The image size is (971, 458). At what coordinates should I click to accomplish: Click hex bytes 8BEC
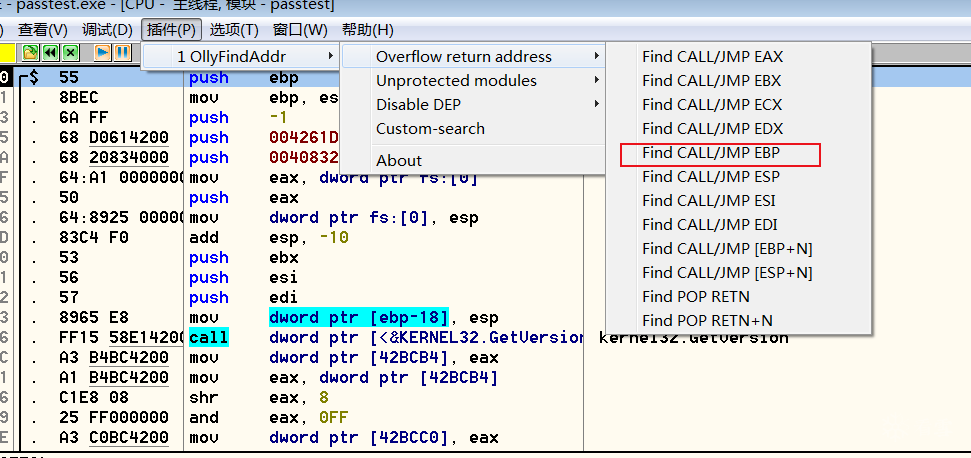(79, 98)
